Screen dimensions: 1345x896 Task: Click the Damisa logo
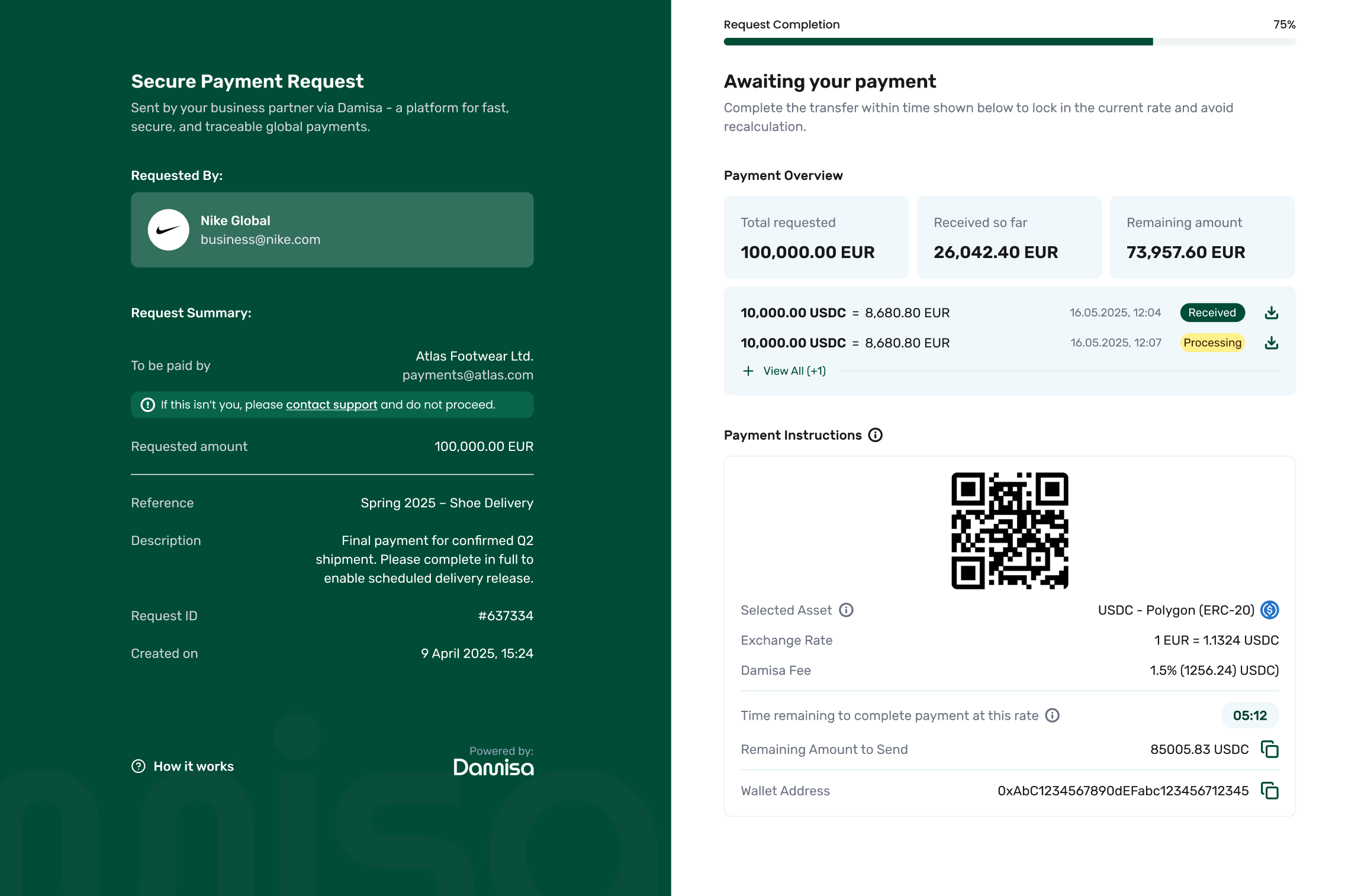click(x=493, y=768)
